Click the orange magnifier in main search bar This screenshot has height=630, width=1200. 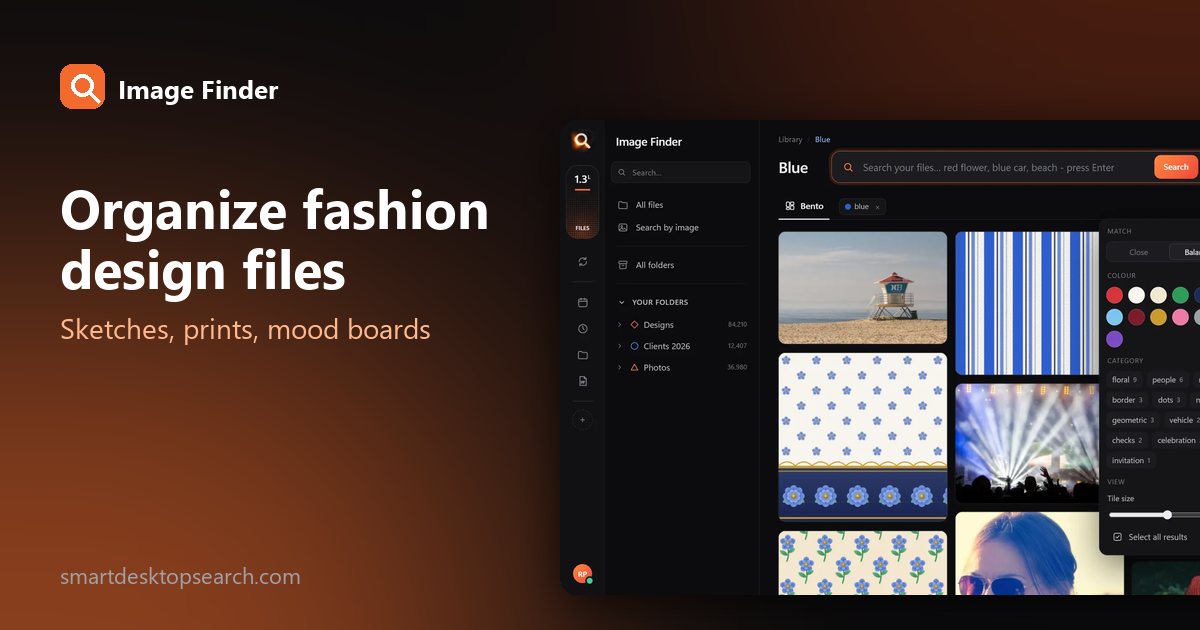click(849, 168)
